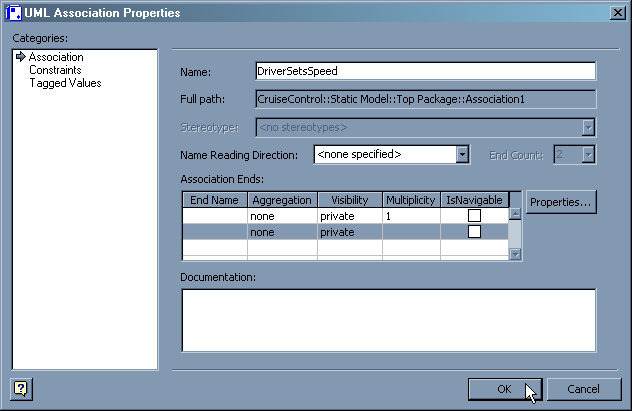This screenshot has width=632, height=411.
Task: Toggle IsNavigable checkbox in first row
Action: 474,216
